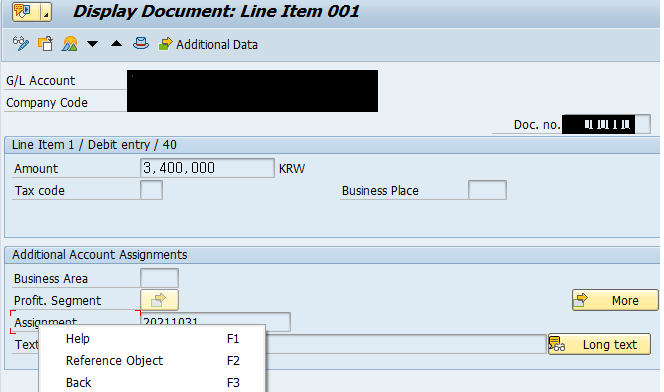Choose Back from the context menu

coord(152,383)
